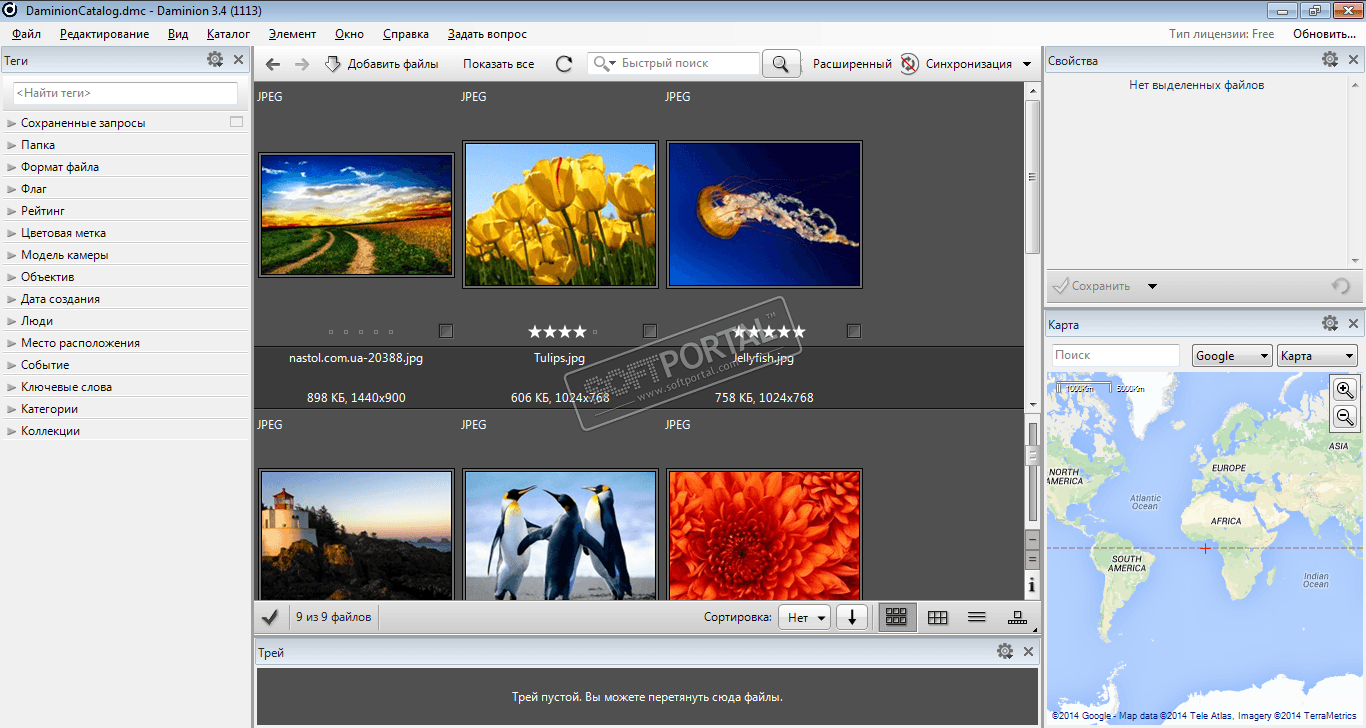Click the Обновить link
Screen dimensions: 1366x728
(1324, 34)
